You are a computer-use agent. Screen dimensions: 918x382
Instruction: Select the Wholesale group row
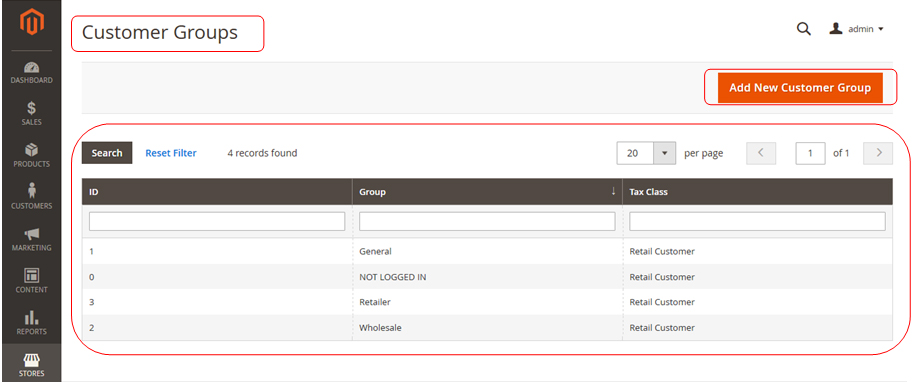click(x=487, y=328)
